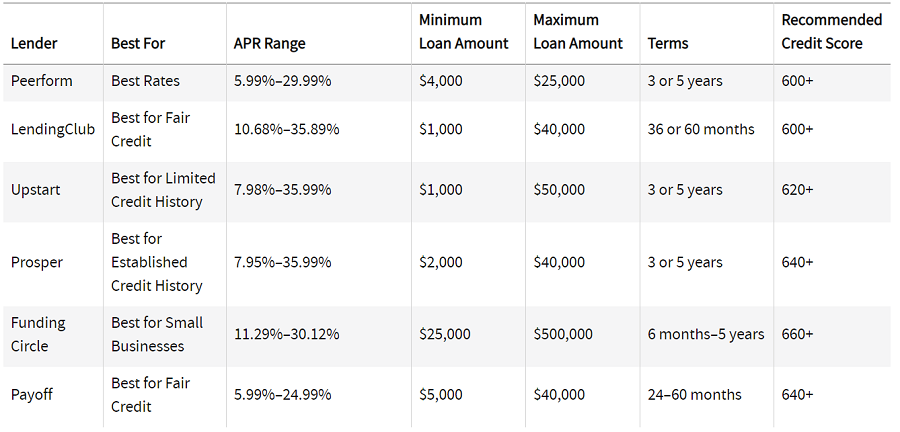Click the Payoff lender name
The height and width of the screenshot is (432, 900).
(32, 395)
